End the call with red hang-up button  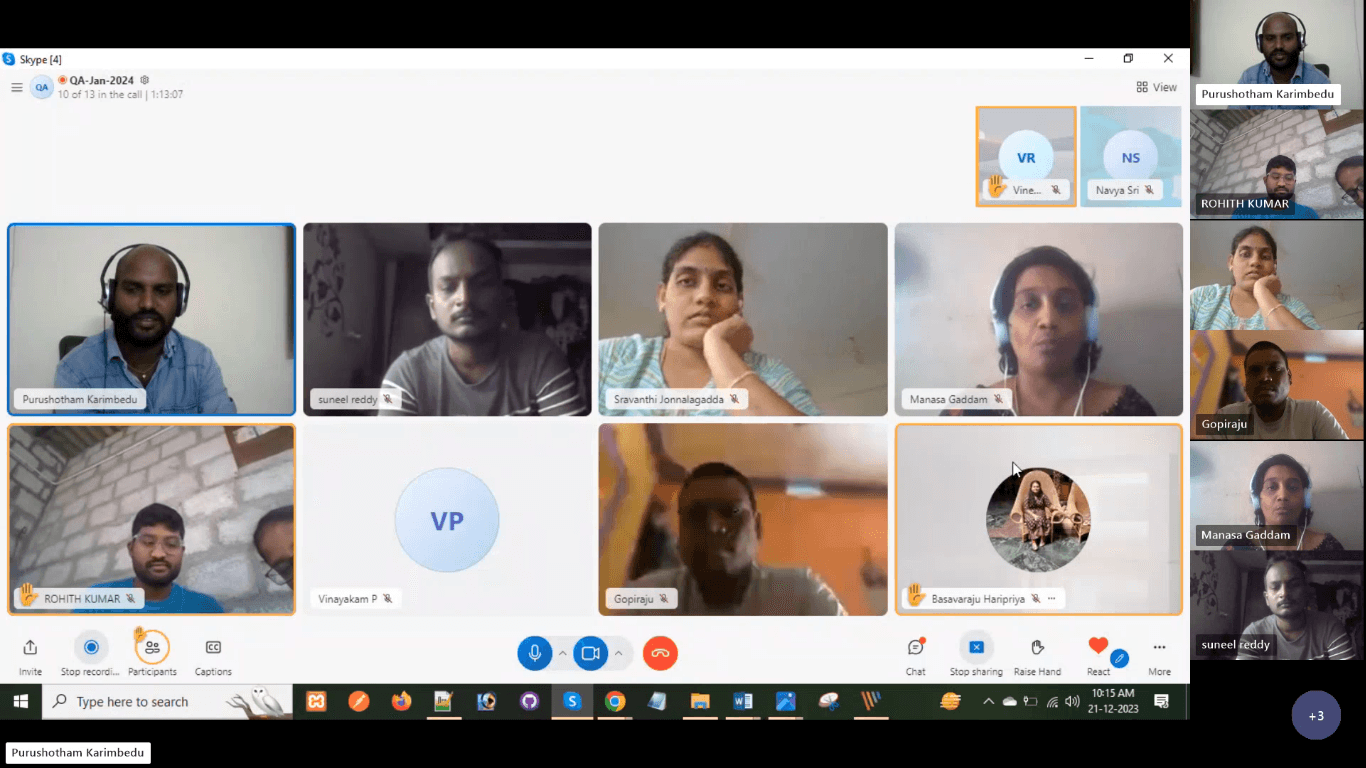pos(660,653)
